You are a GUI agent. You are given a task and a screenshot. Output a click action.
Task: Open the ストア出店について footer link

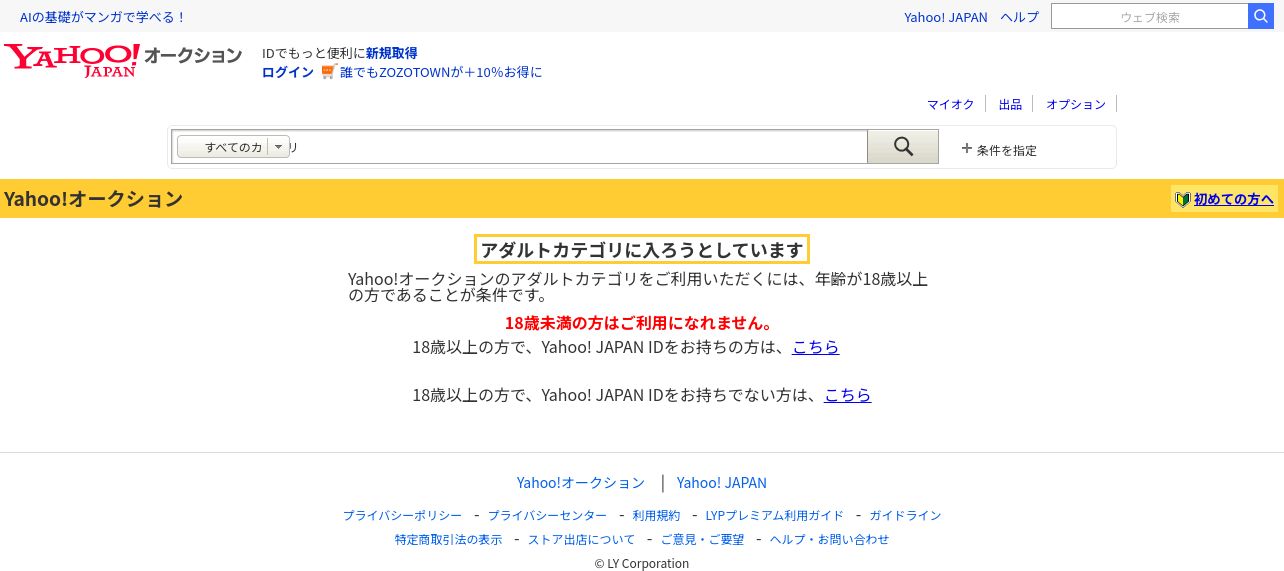coord(582,539)
